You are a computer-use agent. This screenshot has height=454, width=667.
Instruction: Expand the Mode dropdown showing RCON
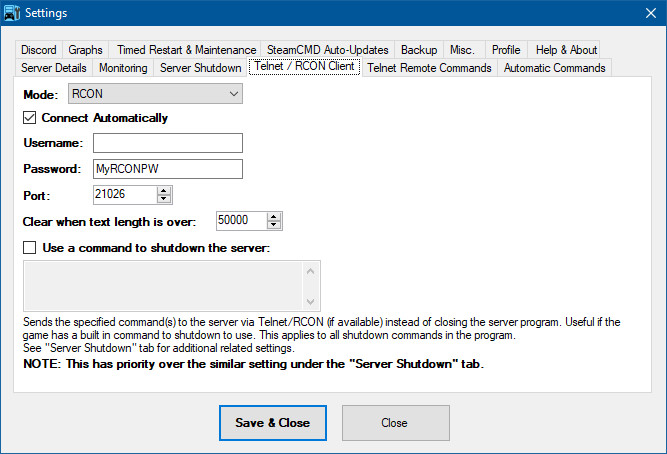click(155, 94)
